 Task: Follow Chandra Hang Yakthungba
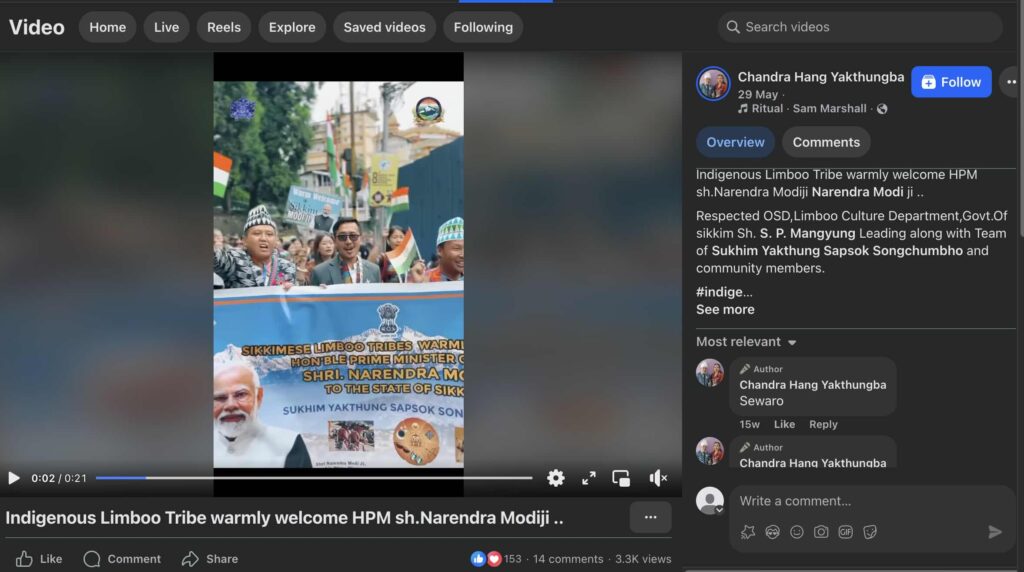(952, 82)
